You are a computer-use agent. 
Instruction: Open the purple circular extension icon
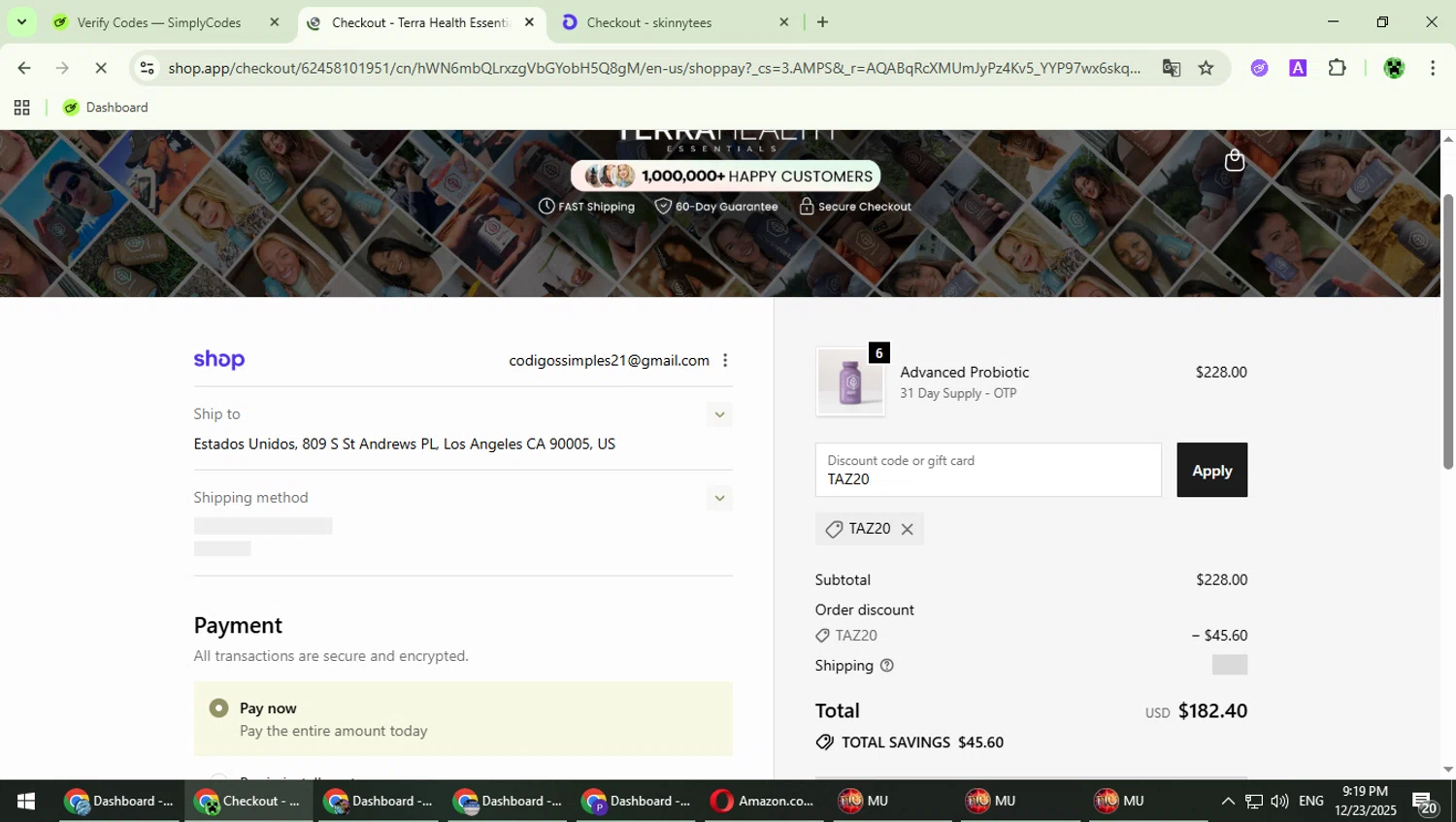1259,68
